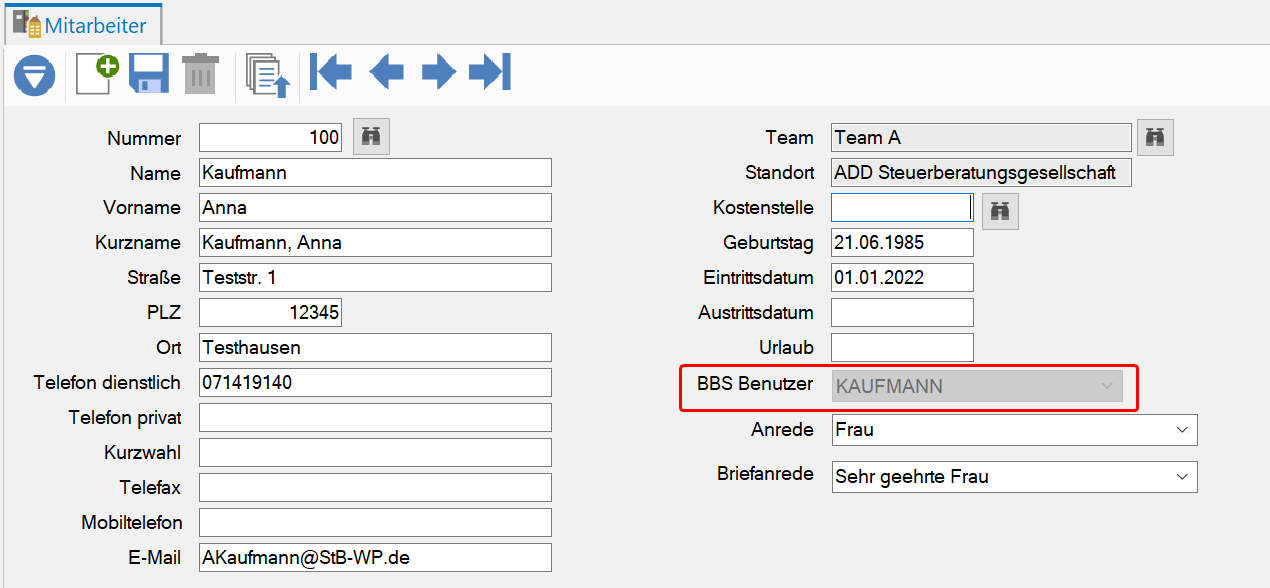Go to the next record
This screenshot has width=1270, height=588.
point(438,72)
